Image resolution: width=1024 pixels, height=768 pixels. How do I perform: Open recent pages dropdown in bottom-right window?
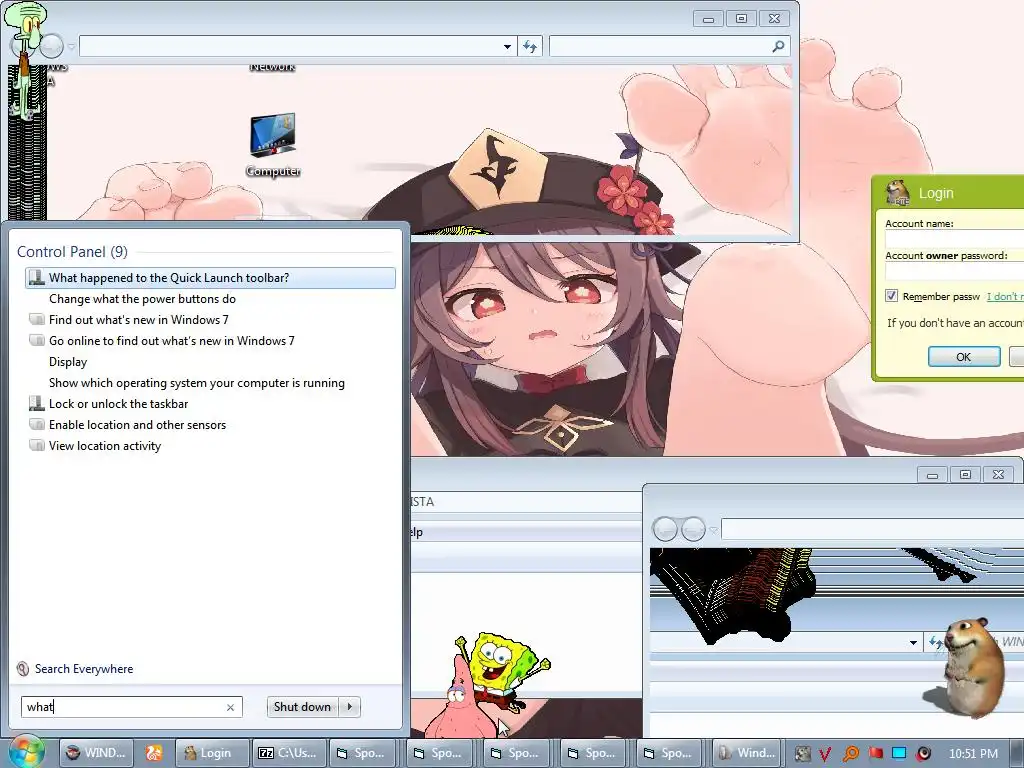(713, 530)
